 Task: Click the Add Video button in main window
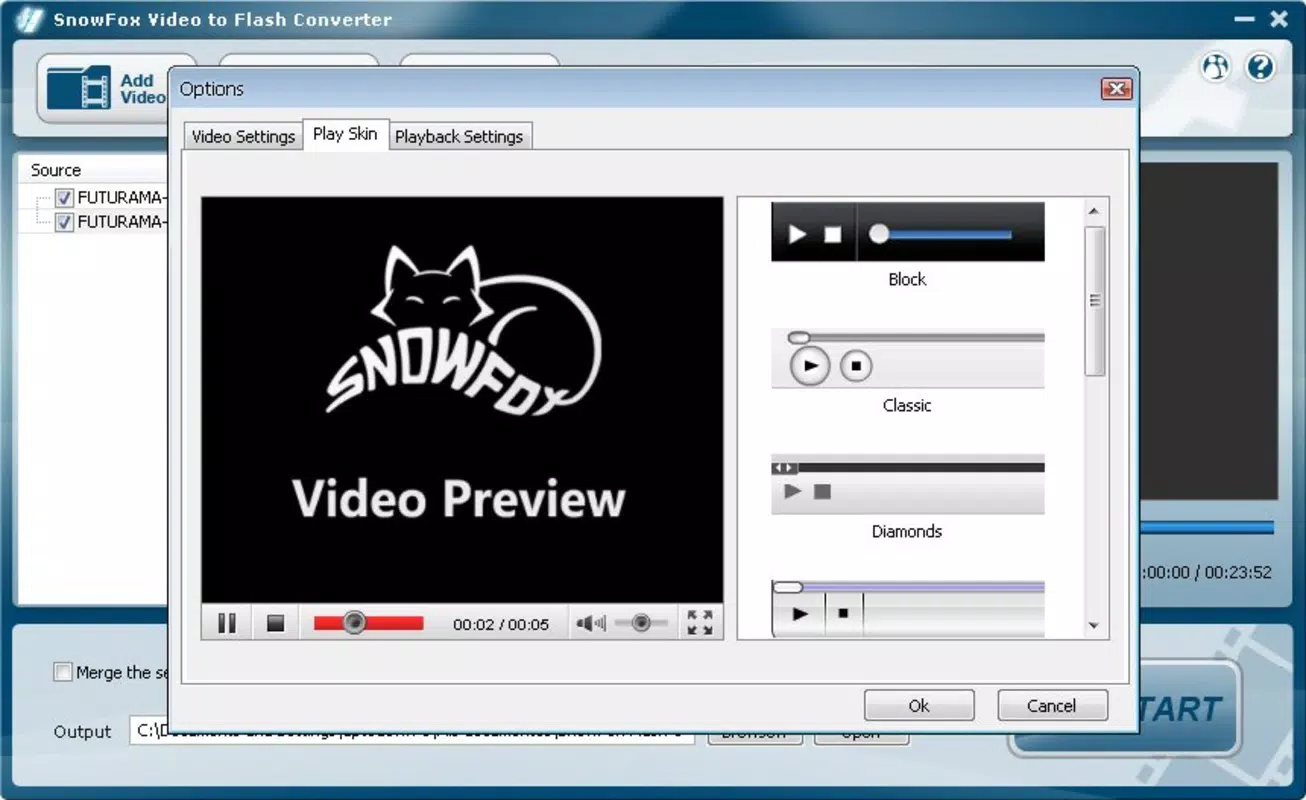pos(104,88)
